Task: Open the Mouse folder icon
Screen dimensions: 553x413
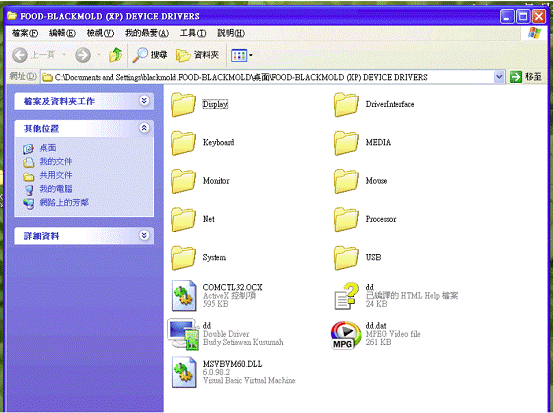Action: point(346,181)
